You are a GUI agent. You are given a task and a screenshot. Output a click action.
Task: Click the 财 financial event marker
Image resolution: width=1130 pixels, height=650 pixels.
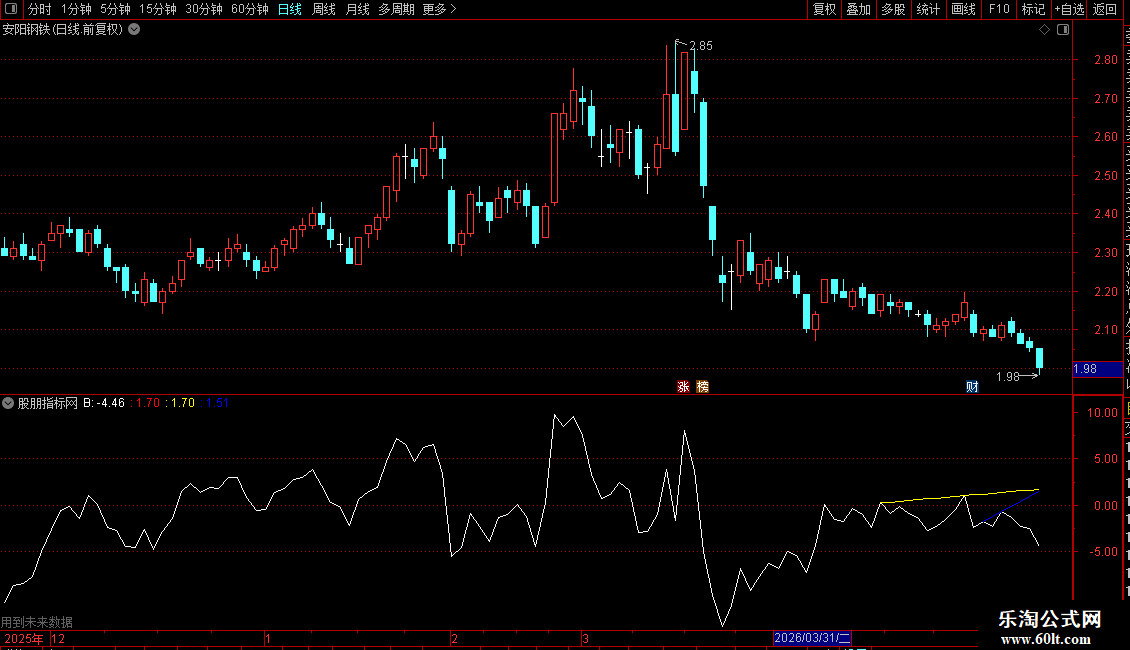coord(972,387)
